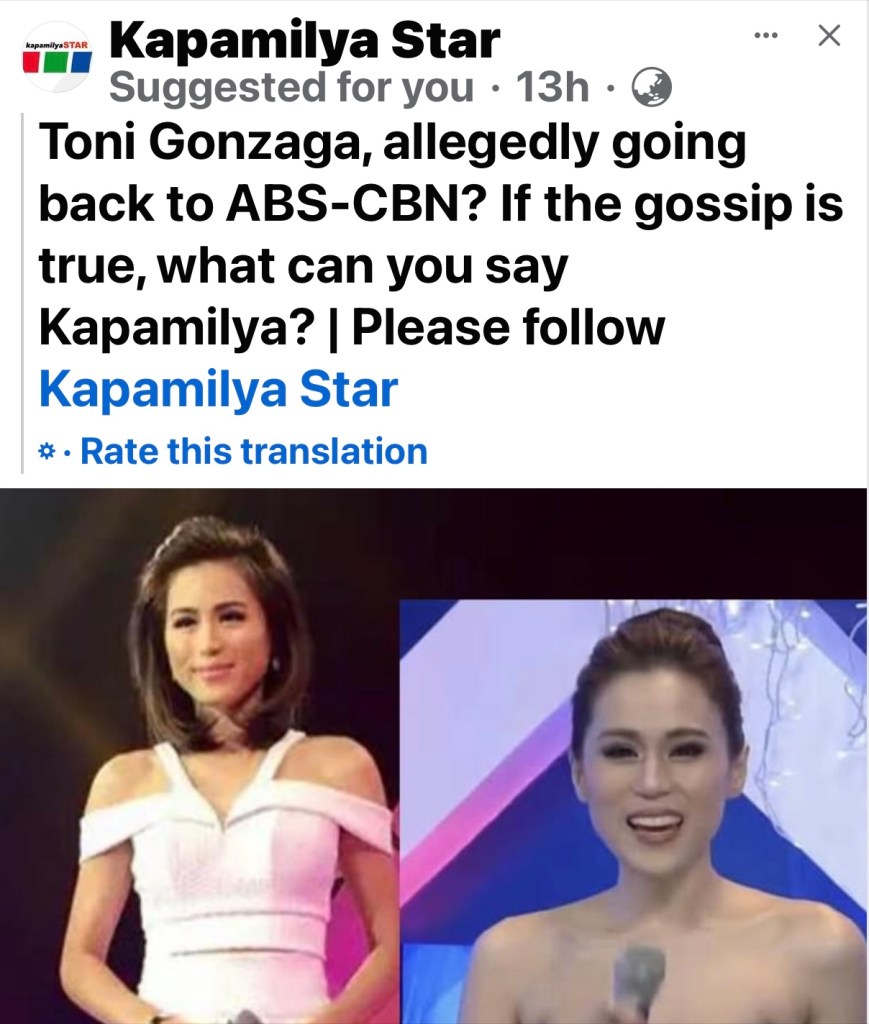Image resolution: width=869 pixels, height=1024 pixels.
Task: Open the three-dot post options menu
Action: (x=766, y=35)
